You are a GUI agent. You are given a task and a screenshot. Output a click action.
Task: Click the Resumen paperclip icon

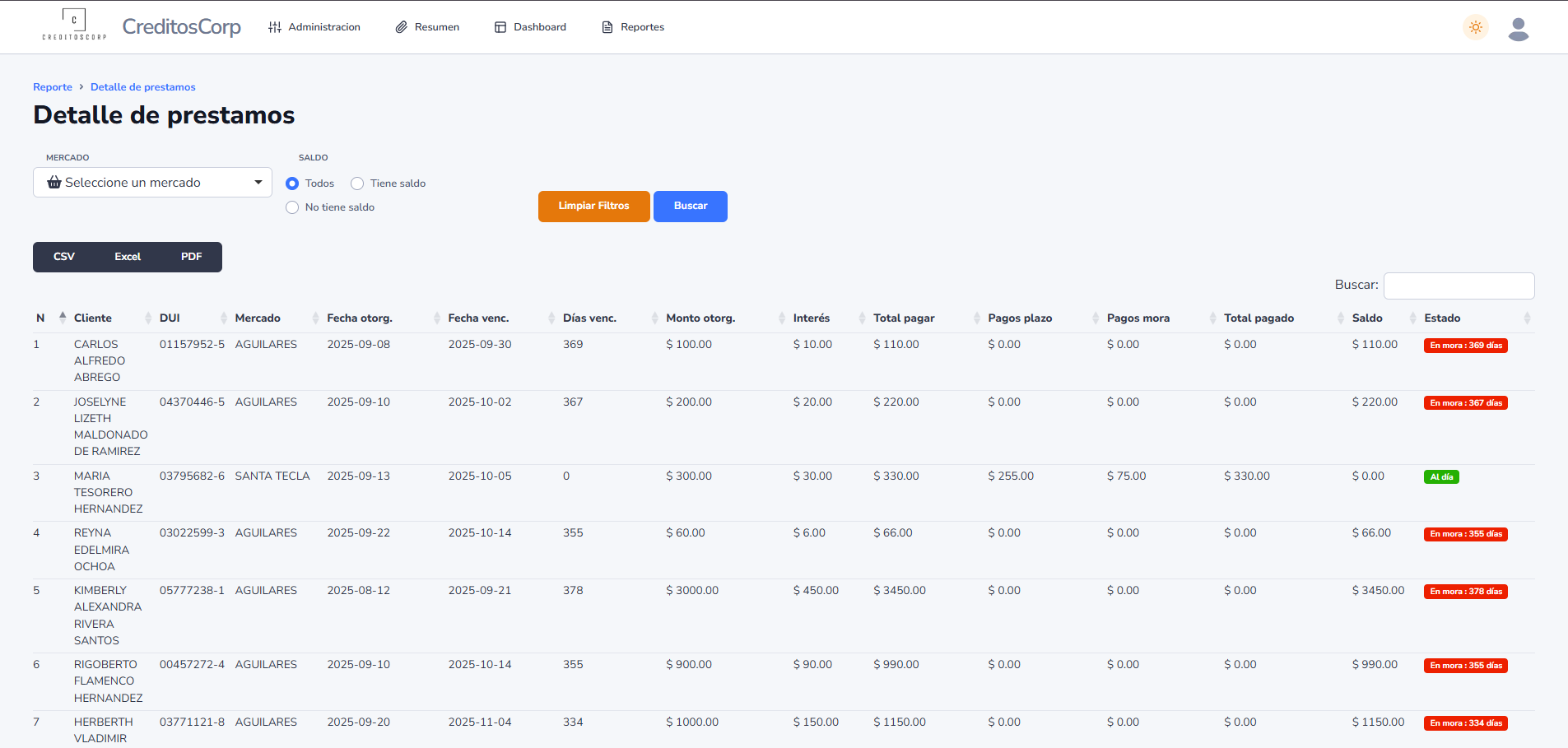[402, 27]
